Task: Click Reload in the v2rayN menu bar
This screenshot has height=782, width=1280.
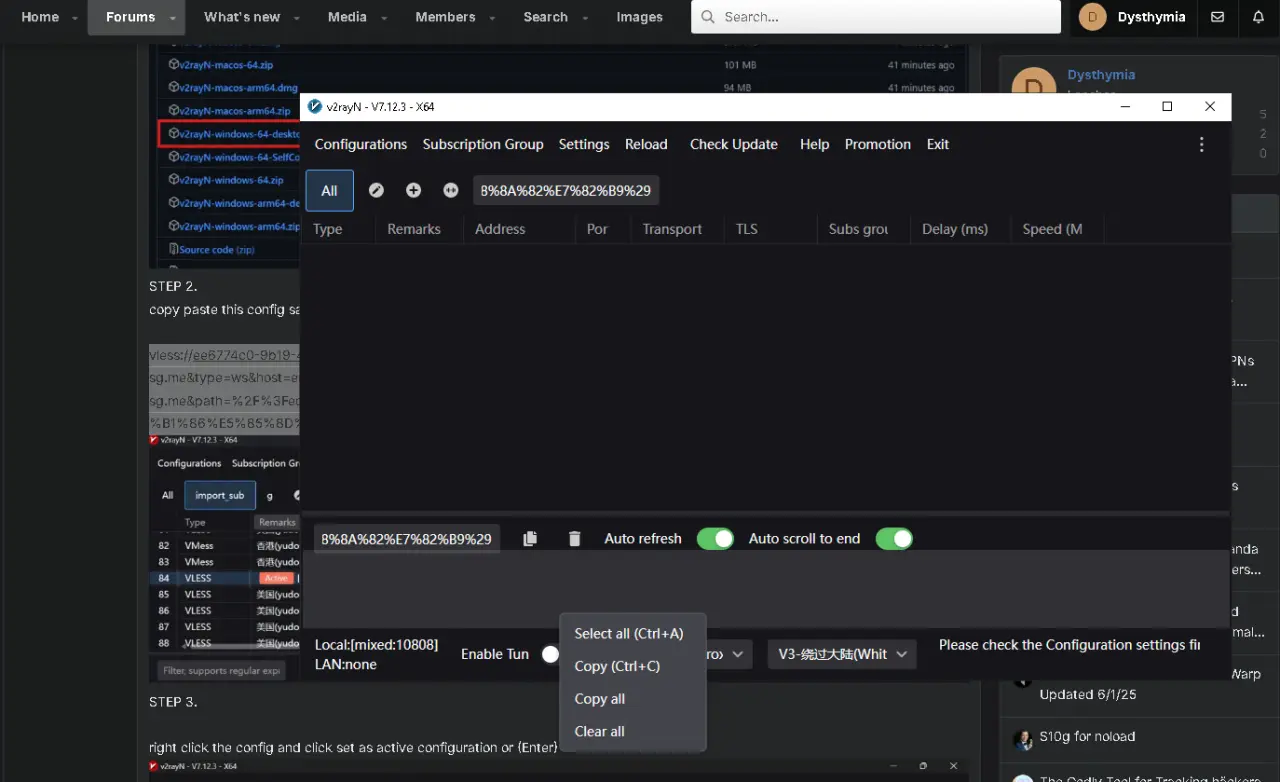Action: pyautogui.click(x=646, y=144)
